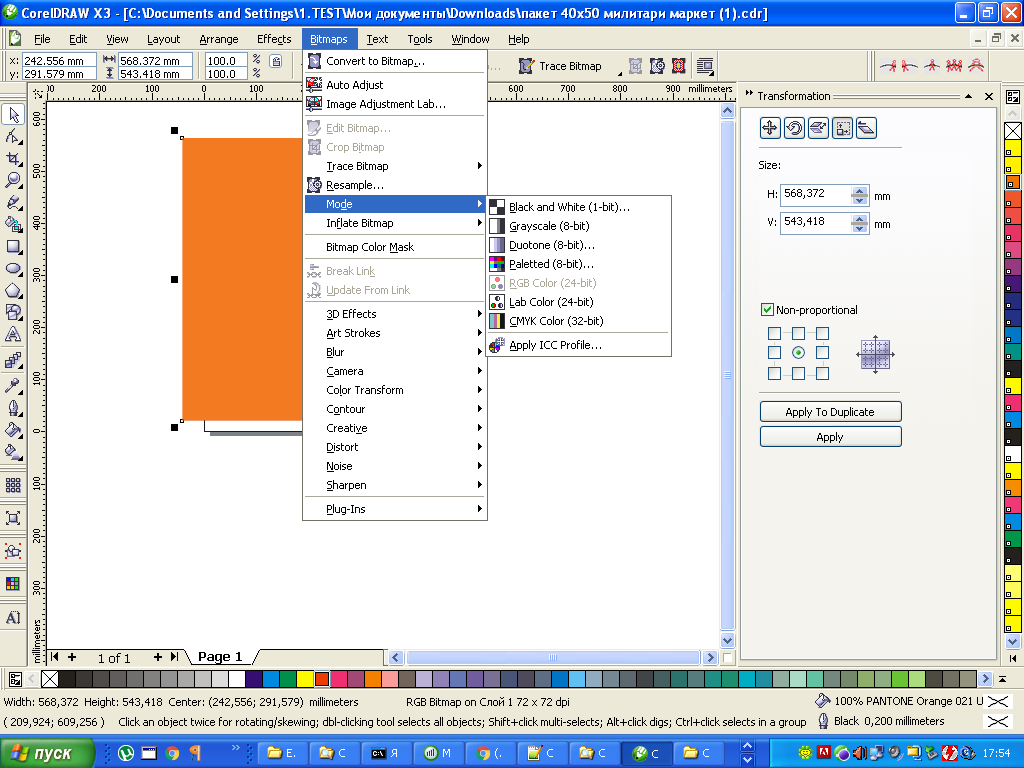Screen dimensions: 1024x768
Task: Select the Crop tool
Action: (x=13, y=158)
